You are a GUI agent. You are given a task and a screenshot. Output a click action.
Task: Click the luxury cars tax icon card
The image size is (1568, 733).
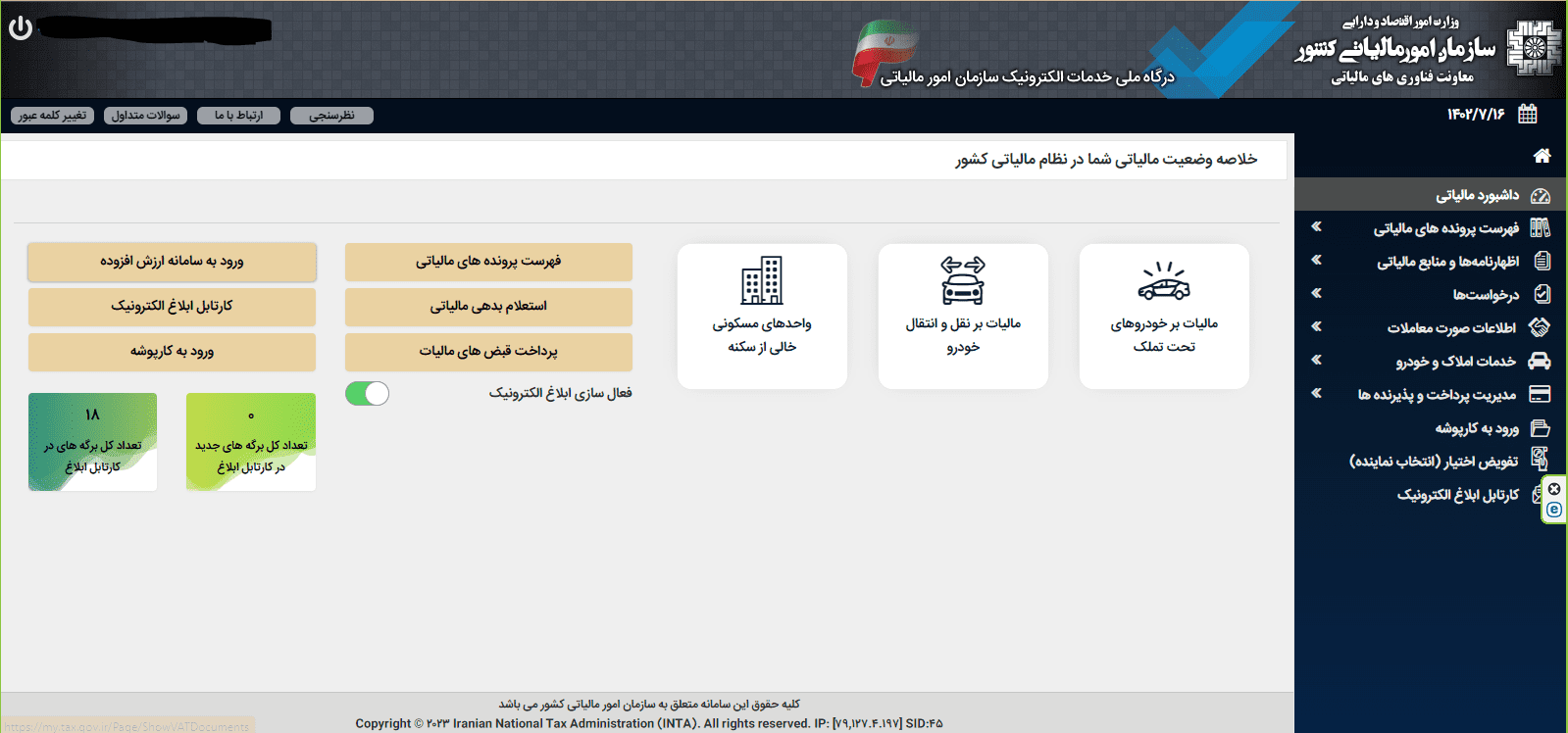click(1163, 281)
